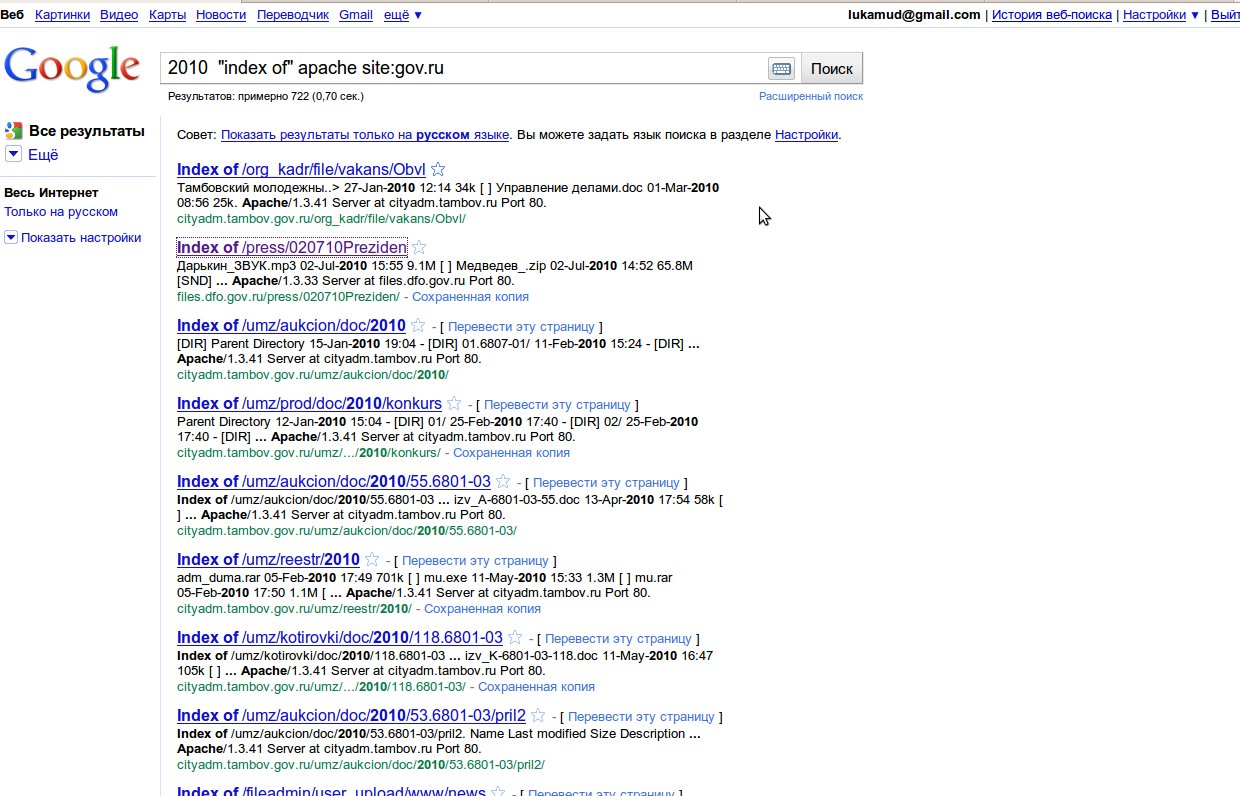Open the 'Настройки' dropdown in top bar
The width and height of the screenshot is (1240, 796).
point(1161,15)
